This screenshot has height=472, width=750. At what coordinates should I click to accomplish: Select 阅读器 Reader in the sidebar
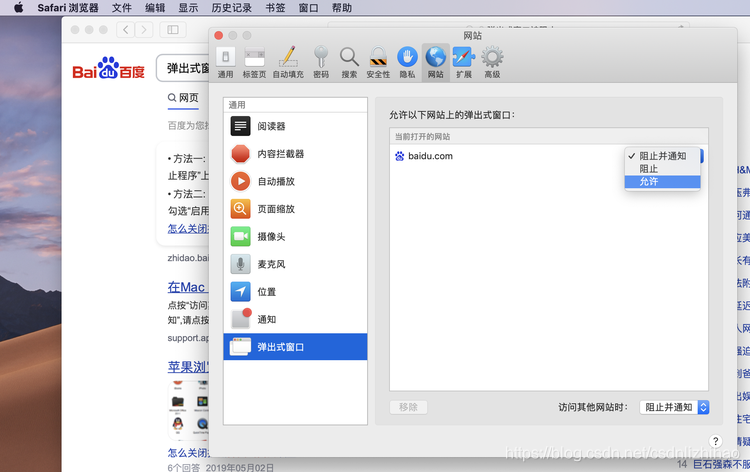click(x=295, y=126)
